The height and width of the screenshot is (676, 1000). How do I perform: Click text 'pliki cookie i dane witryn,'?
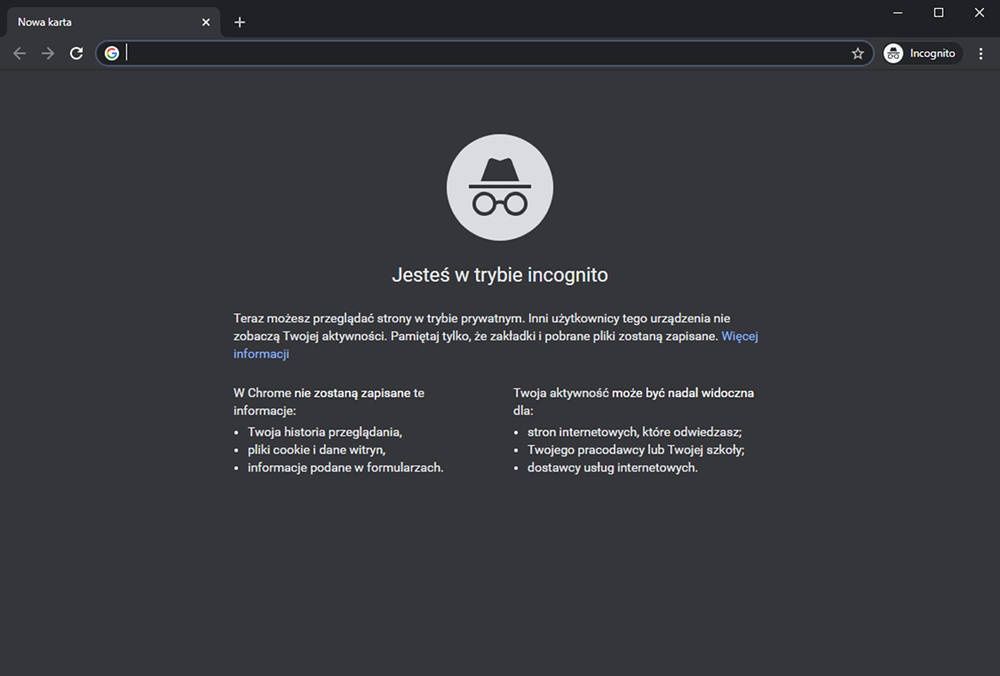[x=316, y=450]
